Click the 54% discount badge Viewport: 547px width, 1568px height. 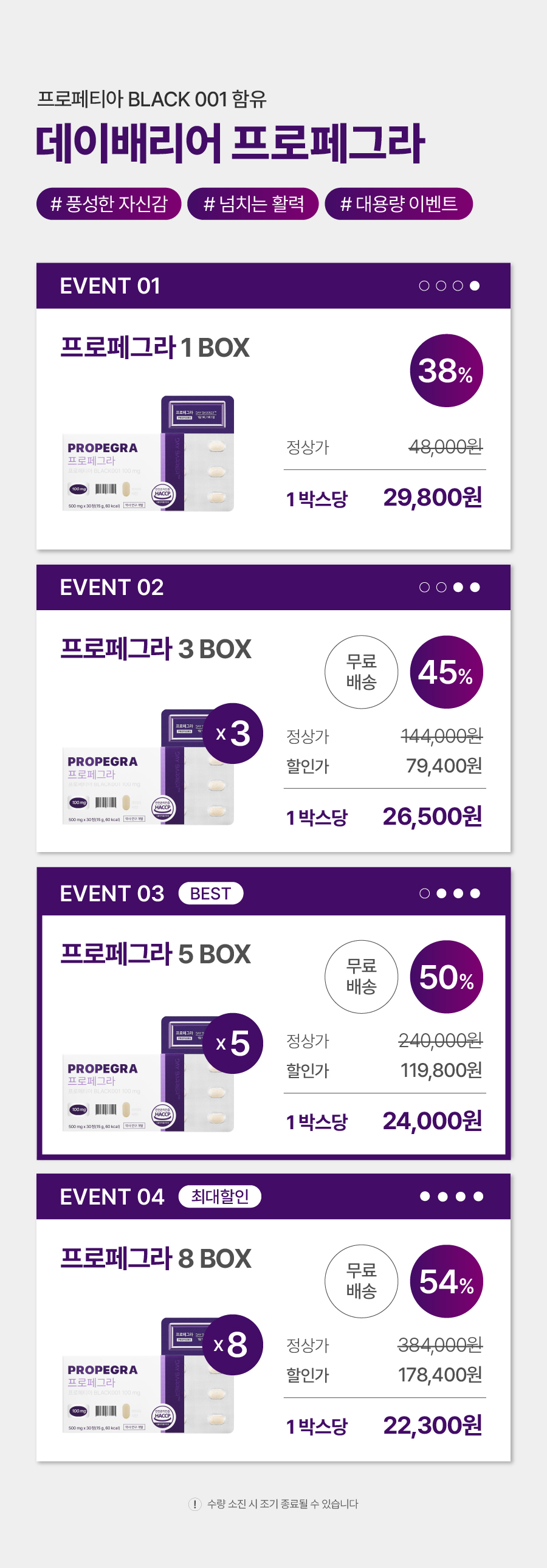coord(446,1281)
